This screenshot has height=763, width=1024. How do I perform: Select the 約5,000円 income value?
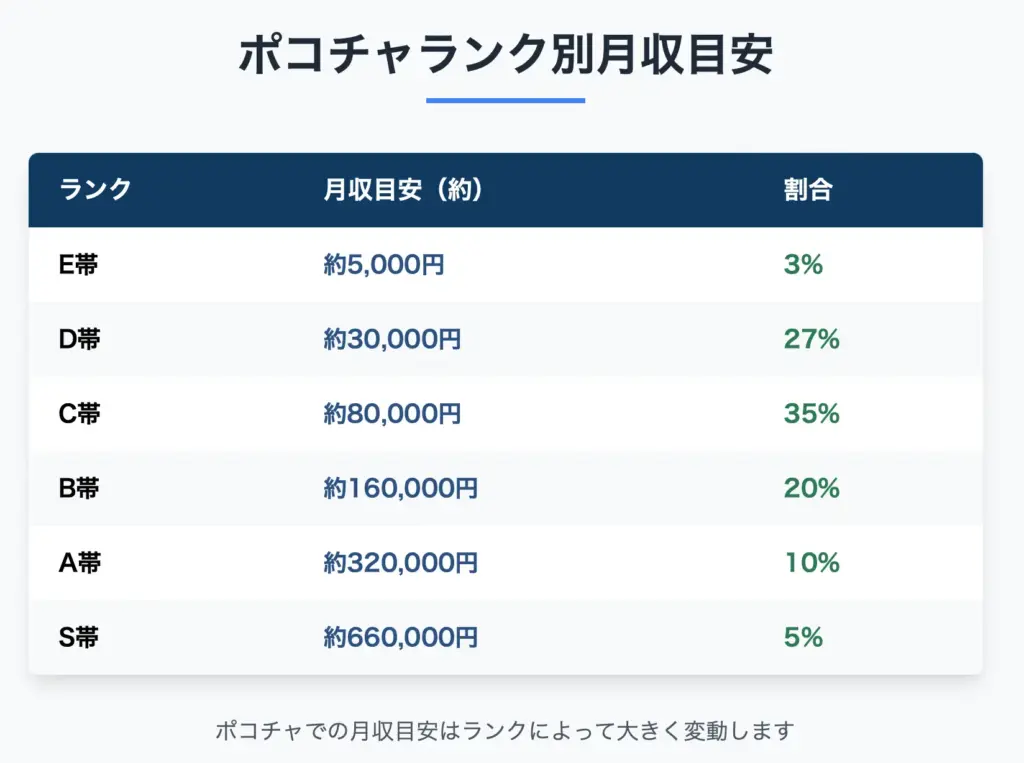pyautogui.click(x=384, y=265)
